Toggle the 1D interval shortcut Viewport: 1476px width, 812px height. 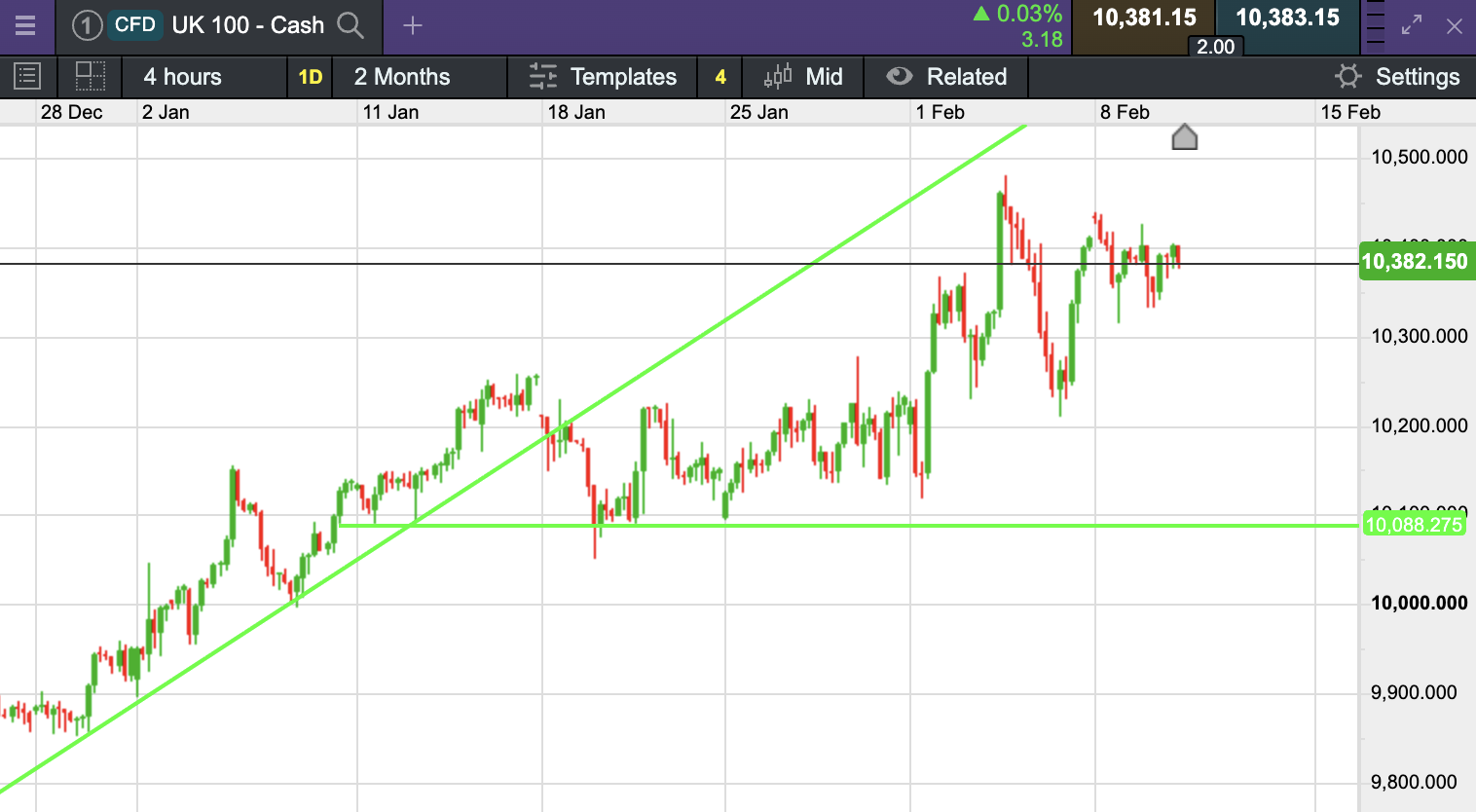(x=311, y=77)
